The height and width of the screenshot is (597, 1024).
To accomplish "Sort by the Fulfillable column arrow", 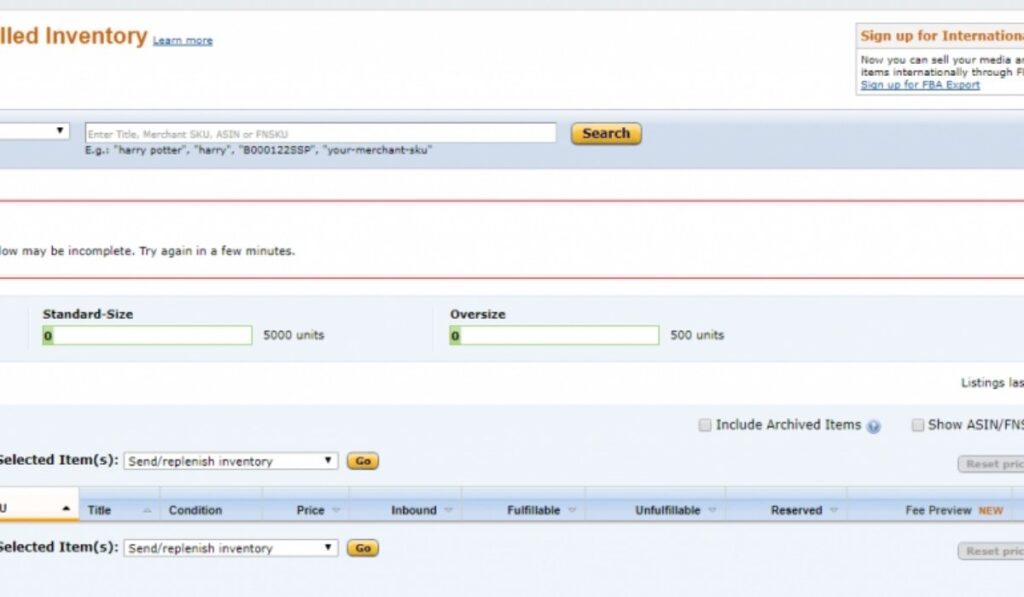I will point(572,509).
